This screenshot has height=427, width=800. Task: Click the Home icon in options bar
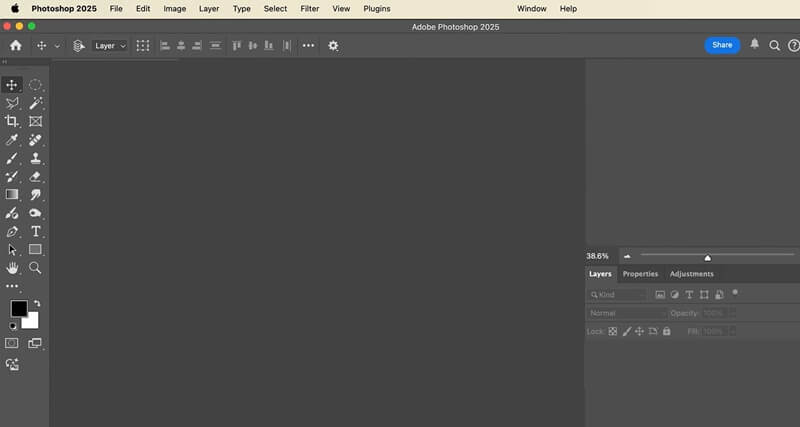[15, 45]
